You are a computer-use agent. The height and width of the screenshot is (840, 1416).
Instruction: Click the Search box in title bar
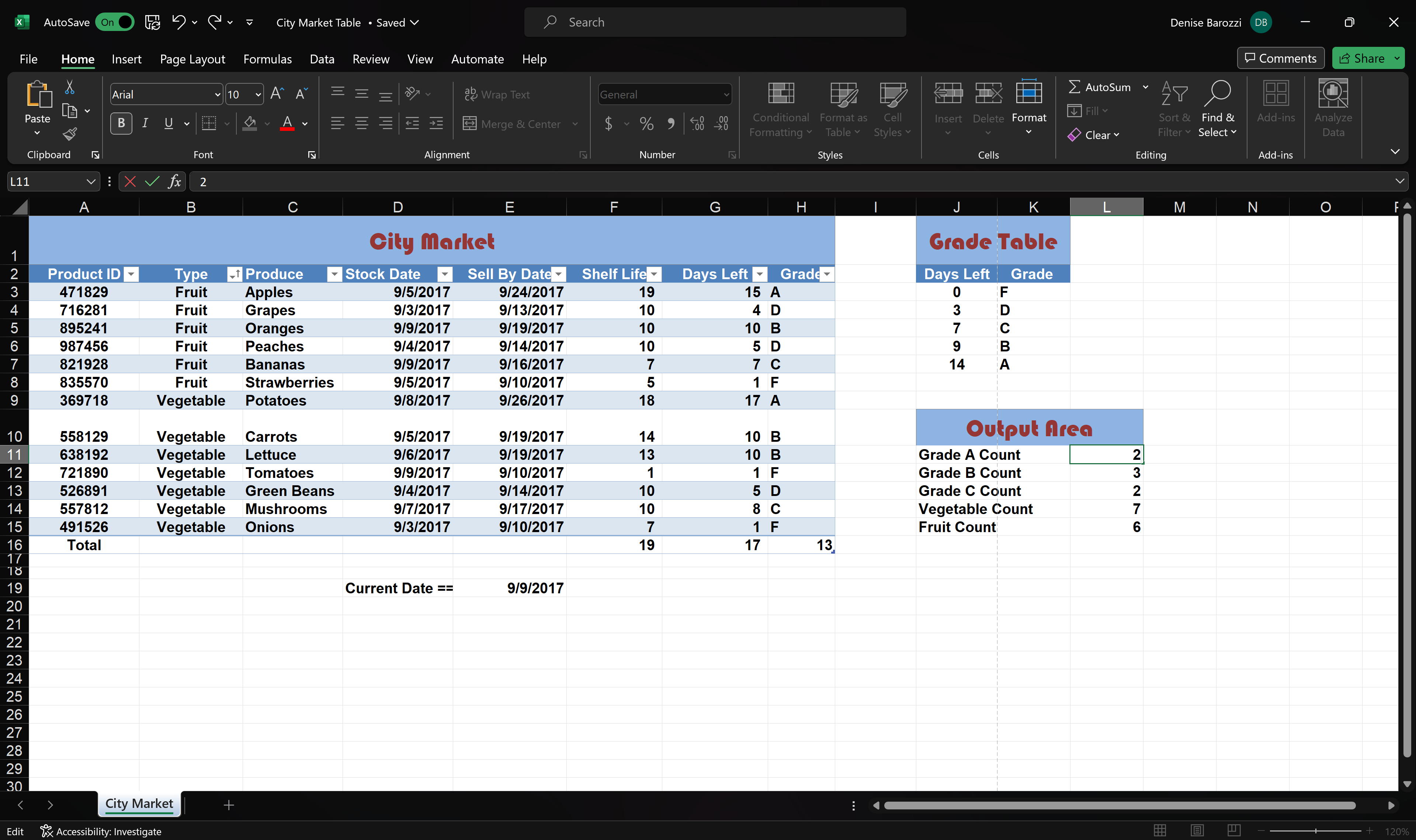pos(714,22)
